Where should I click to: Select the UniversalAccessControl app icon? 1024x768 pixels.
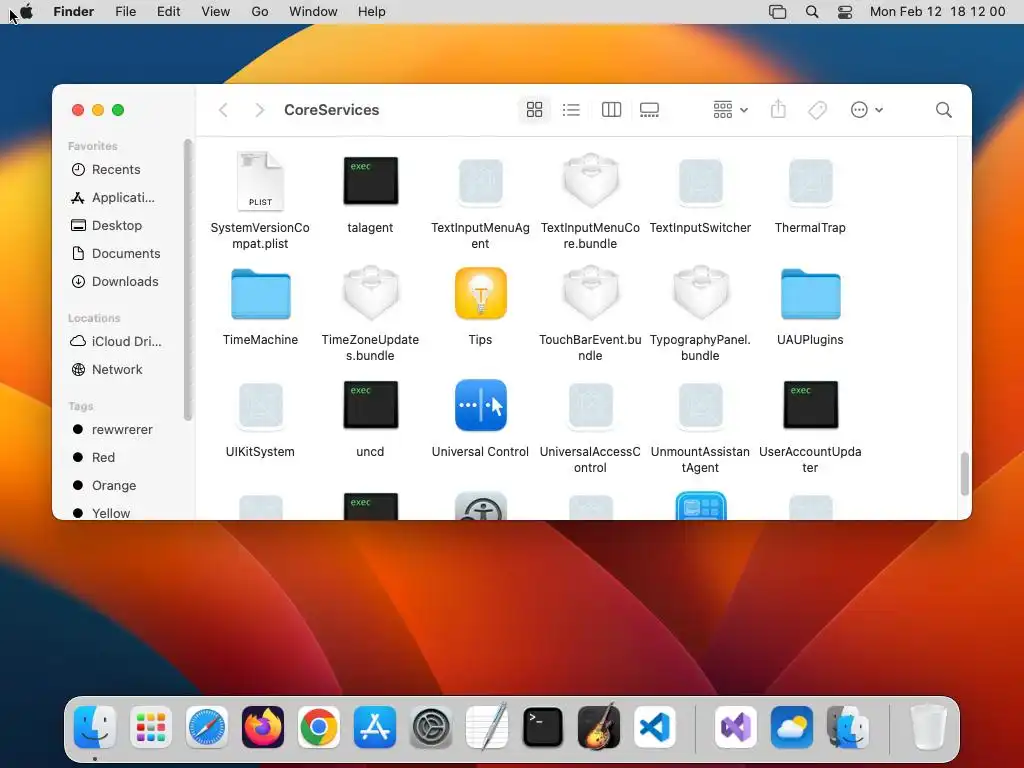(590, 406)
